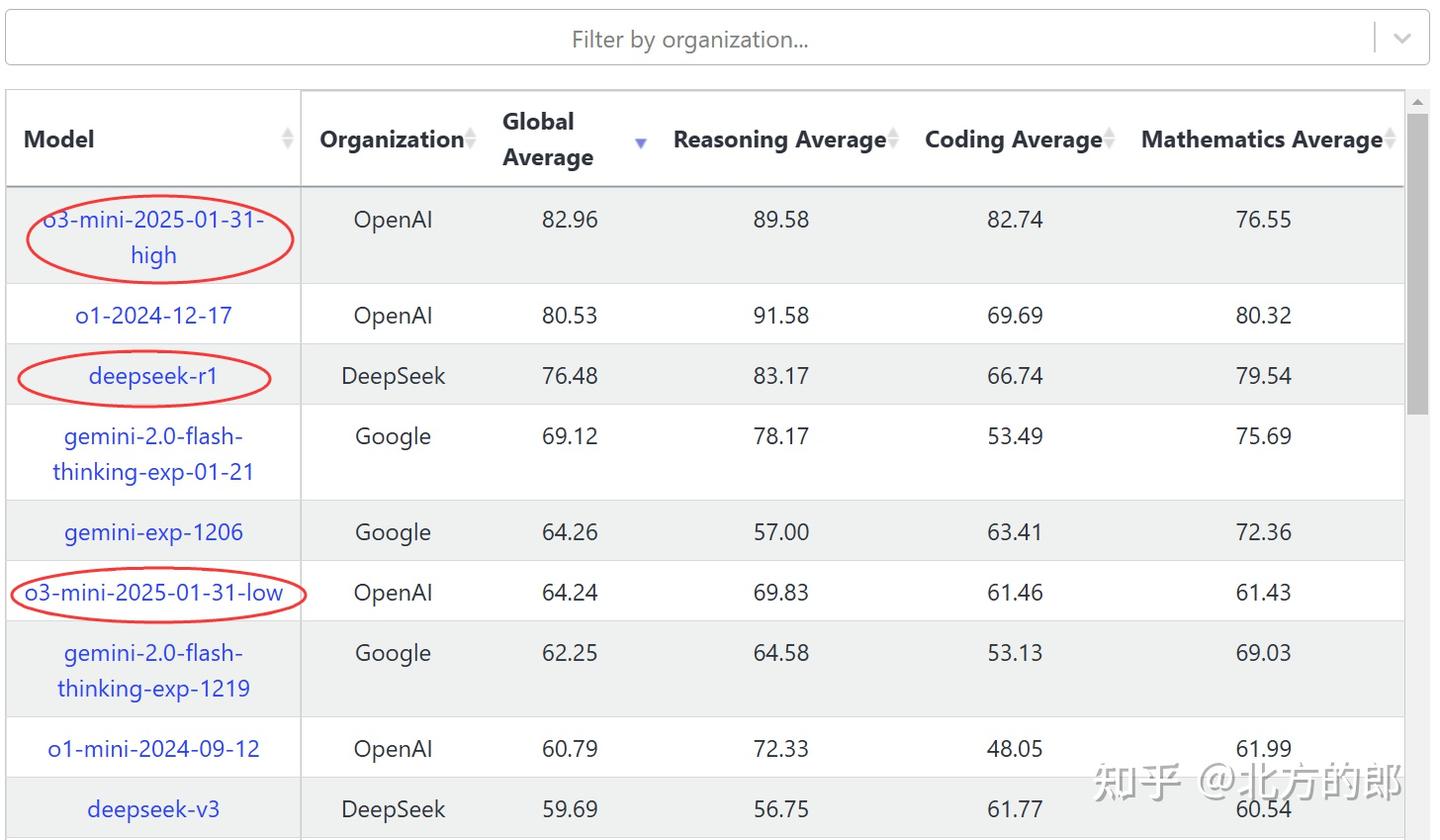Open the deepseek-v3 model link
1440x840 pixels.
153,809
